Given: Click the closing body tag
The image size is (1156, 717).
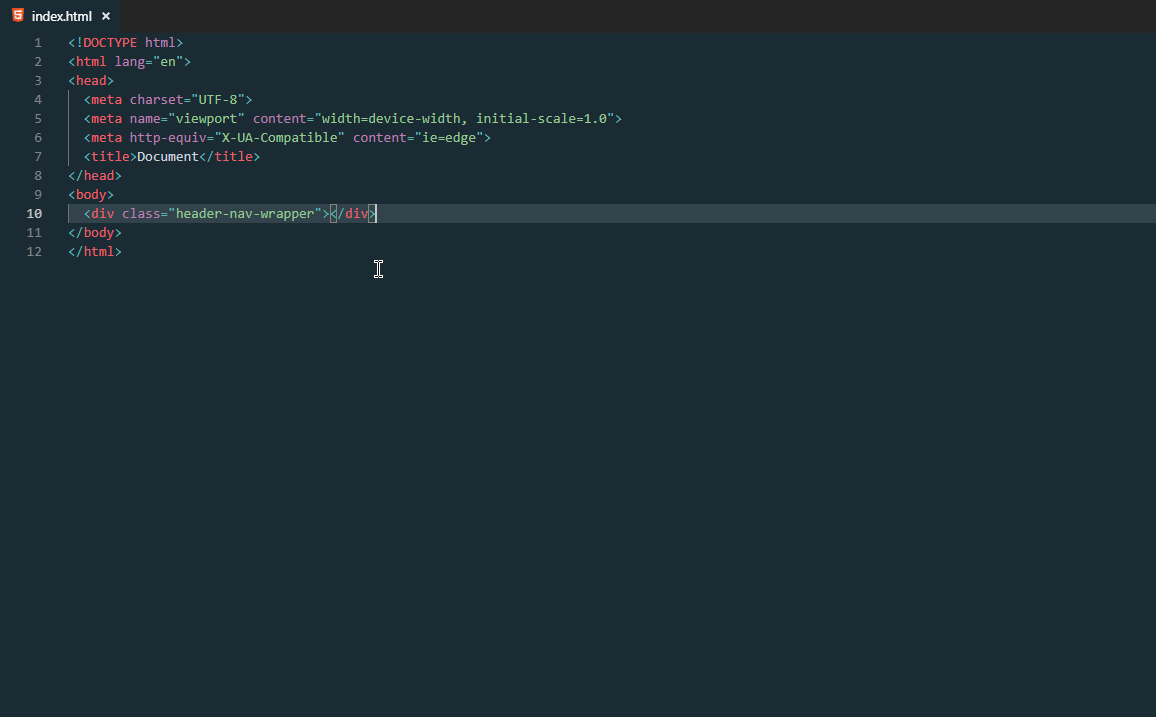Looking at the screenshot, I should pyautogui.click(x=94, y=232).
